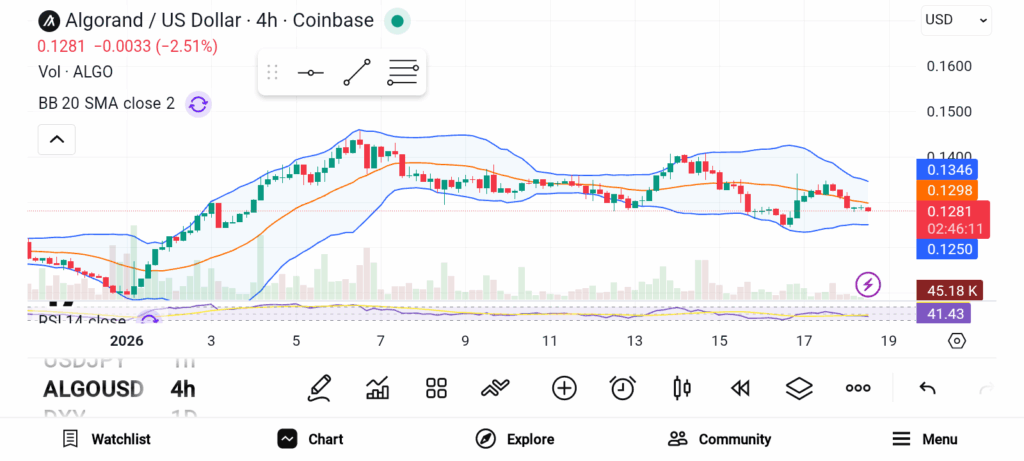Select the trend line drawing tool
Viewport: 1024px width, 461px height.
(x=356, y=73)
